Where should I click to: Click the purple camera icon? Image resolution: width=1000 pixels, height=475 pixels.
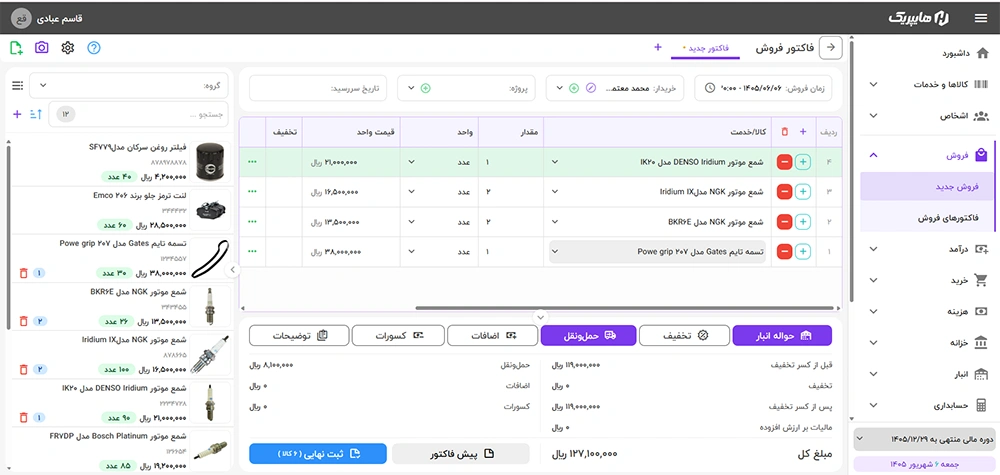pos(41,47)
